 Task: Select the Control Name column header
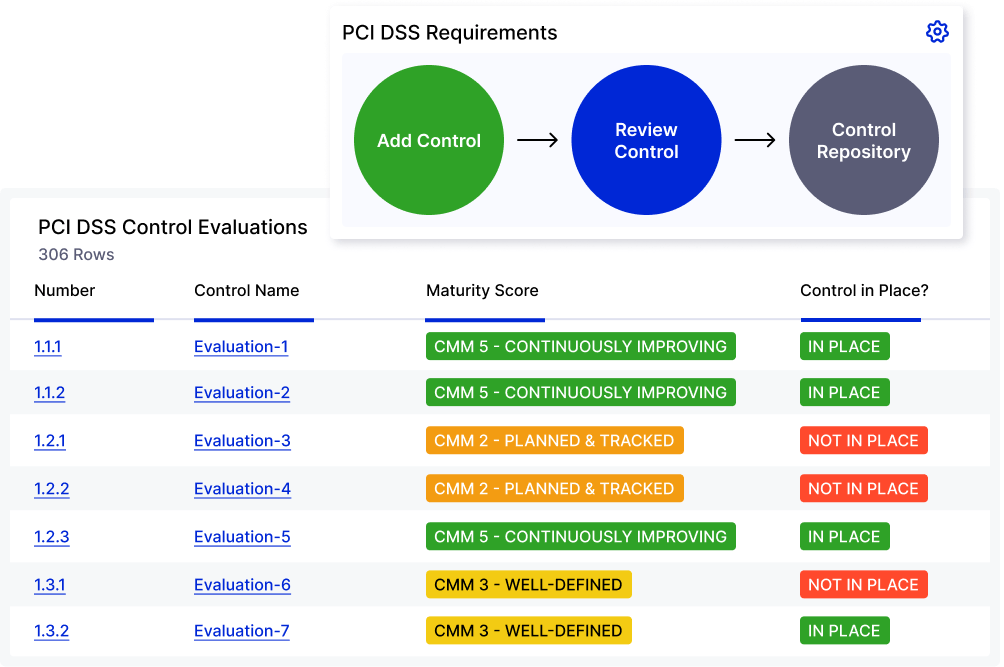246,290
